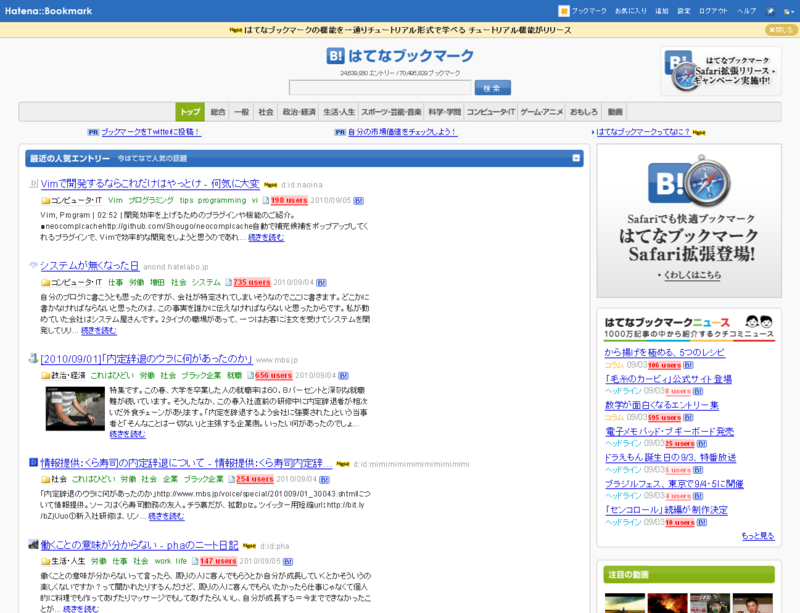
Task: Click the pin icon in the top-right toolbar
Action: point(770,11)
